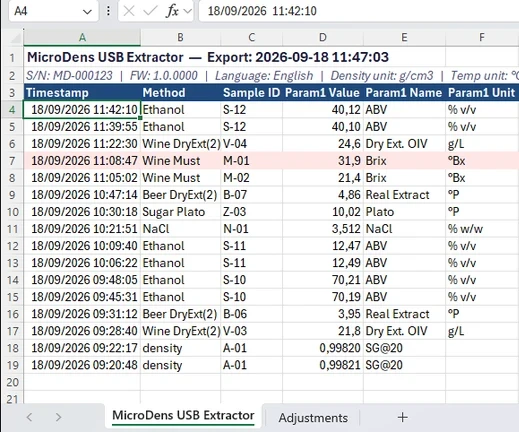Select the N-01 sample ID cell
519x432 pixels.
coord(251,229)
